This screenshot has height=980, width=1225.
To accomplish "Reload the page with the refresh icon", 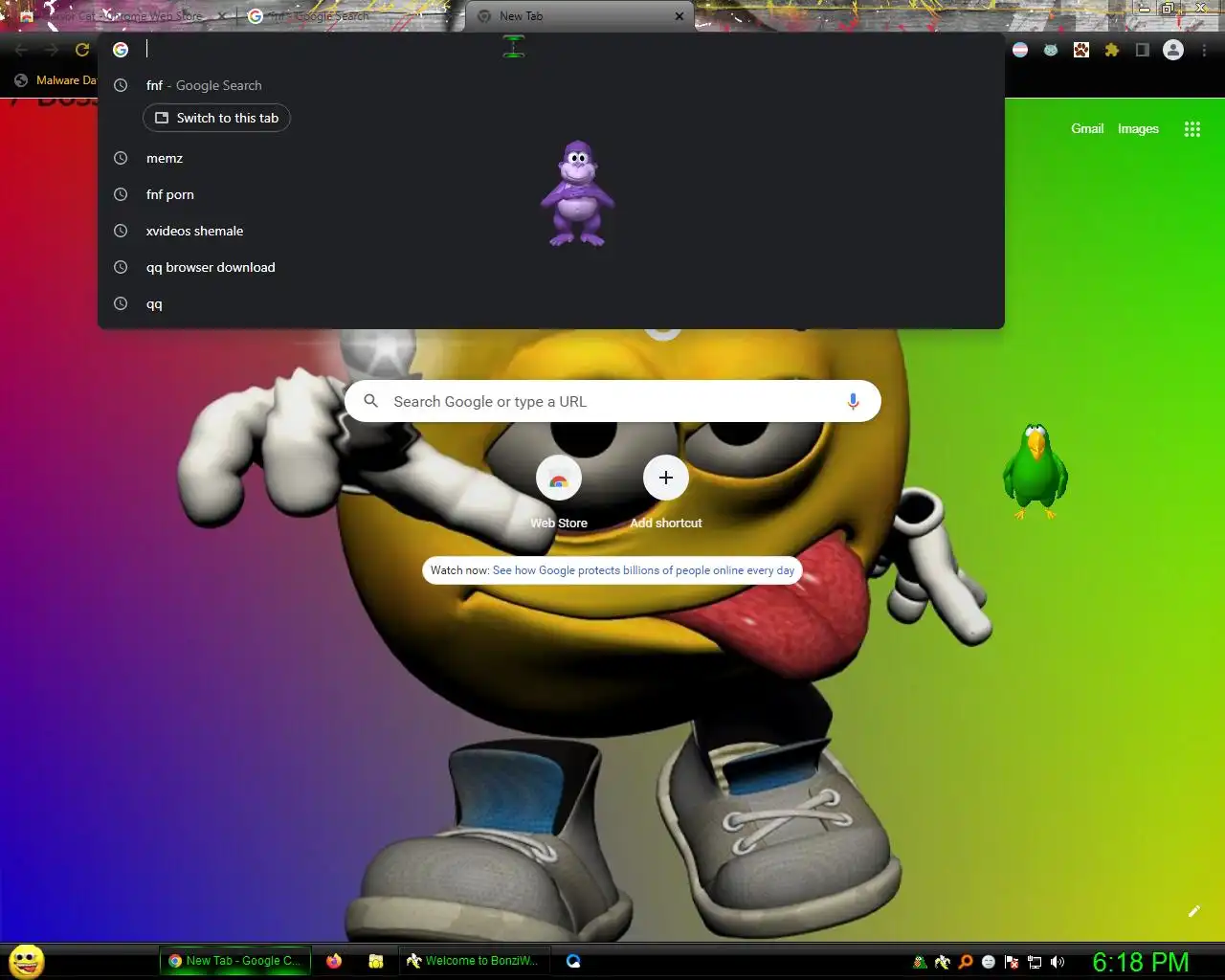I will tap(82, 50).
